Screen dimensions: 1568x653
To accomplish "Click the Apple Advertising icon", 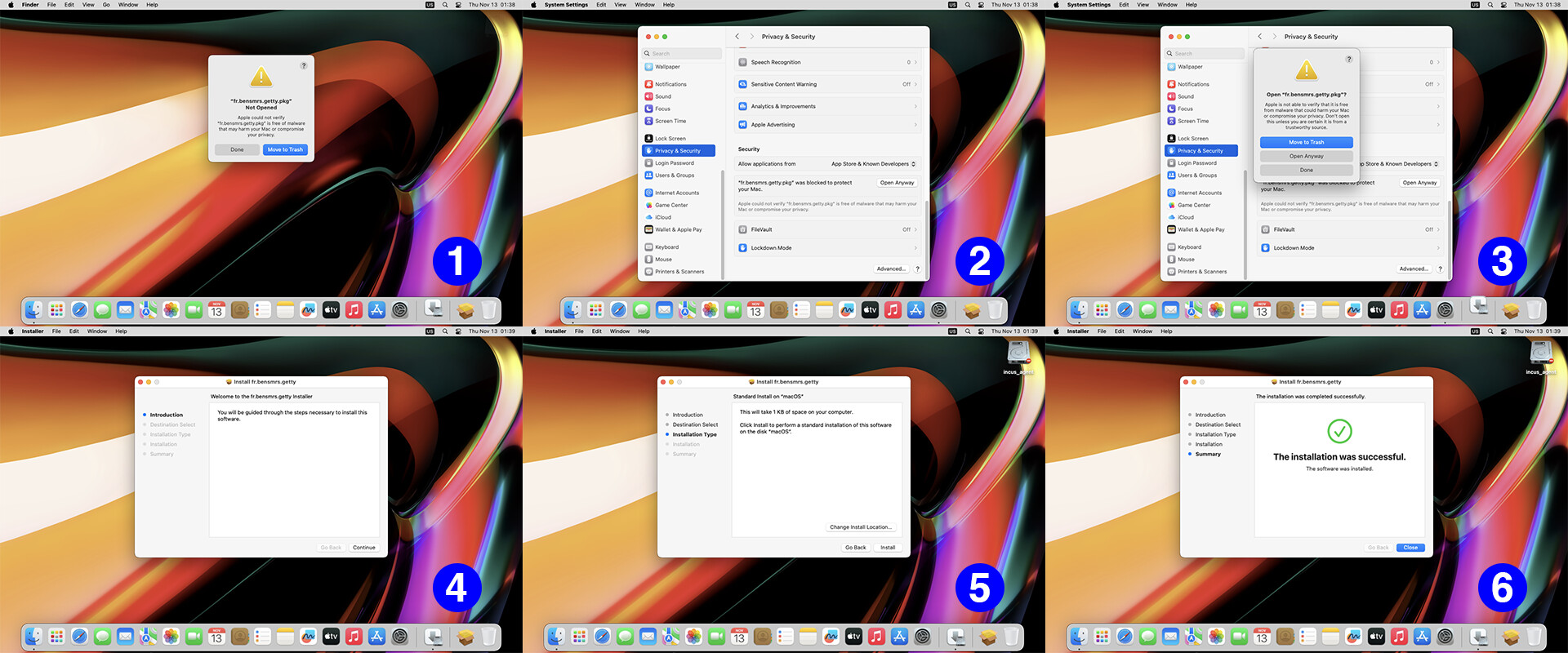I will pyautogui.click(x=742, y=125).
